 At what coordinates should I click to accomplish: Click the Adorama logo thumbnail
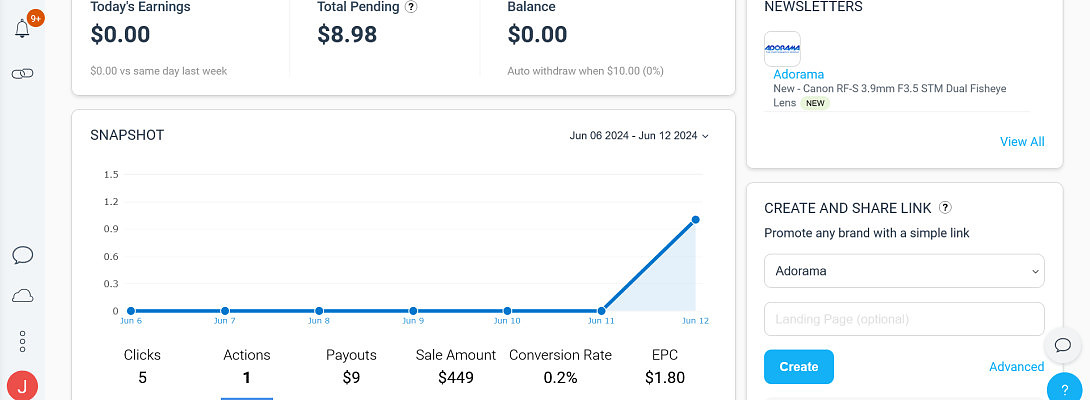point(782,48)
